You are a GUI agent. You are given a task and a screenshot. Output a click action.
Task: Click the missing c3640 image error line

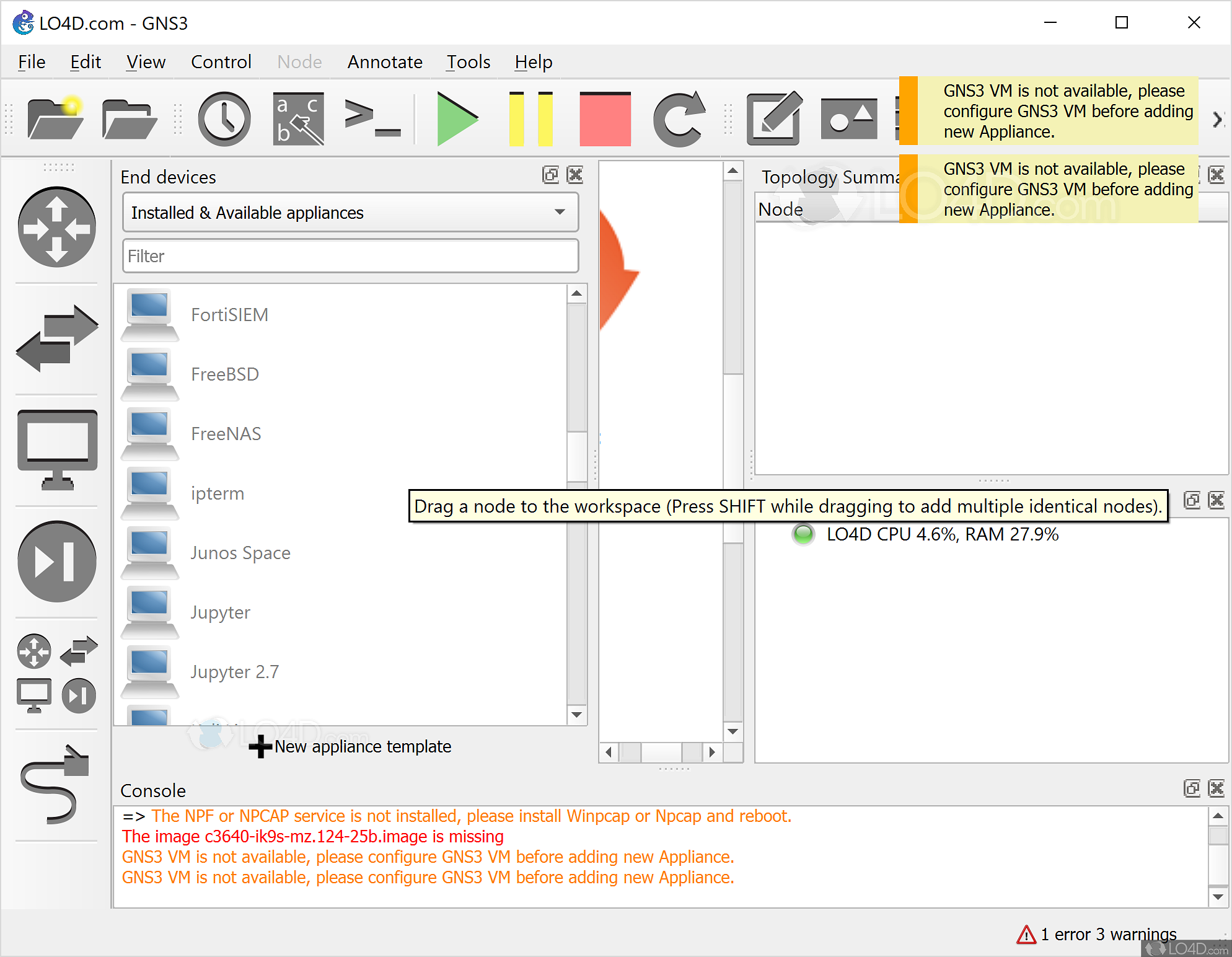click(313, 837)
